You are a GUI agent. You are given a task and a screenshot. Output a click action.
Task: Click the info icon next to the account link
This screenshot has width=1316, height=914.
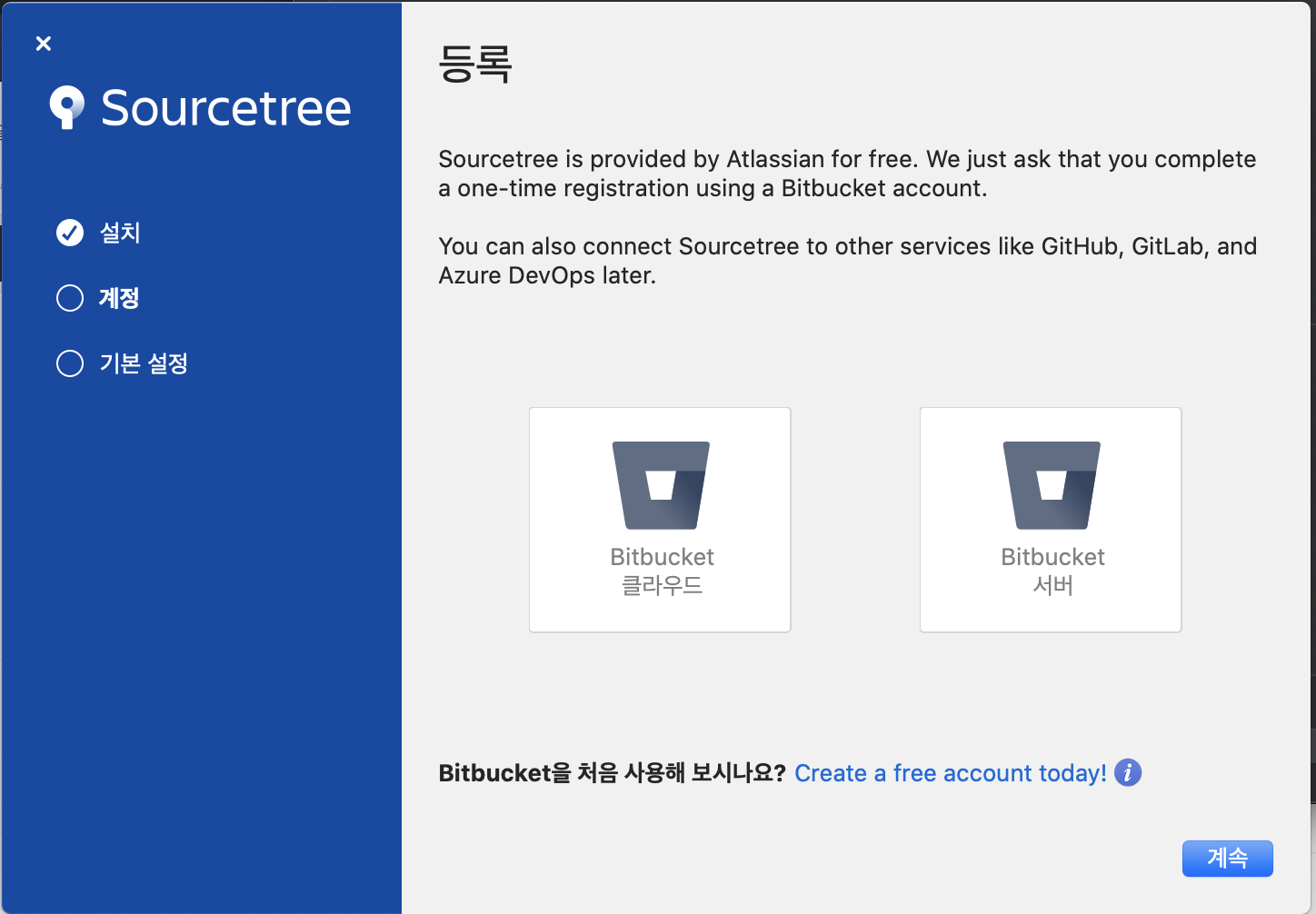pos(1127,772)
